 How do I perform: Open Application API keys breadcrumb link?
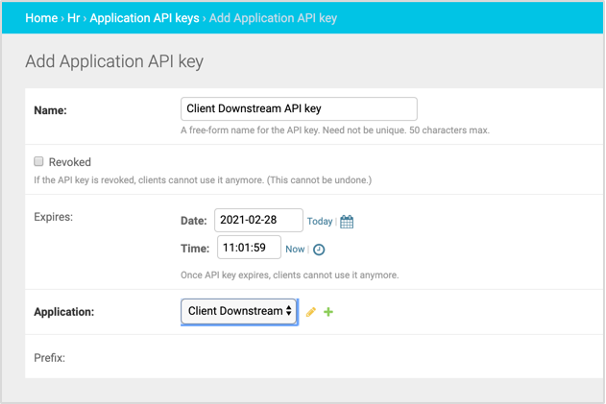[x=146, y=18]
